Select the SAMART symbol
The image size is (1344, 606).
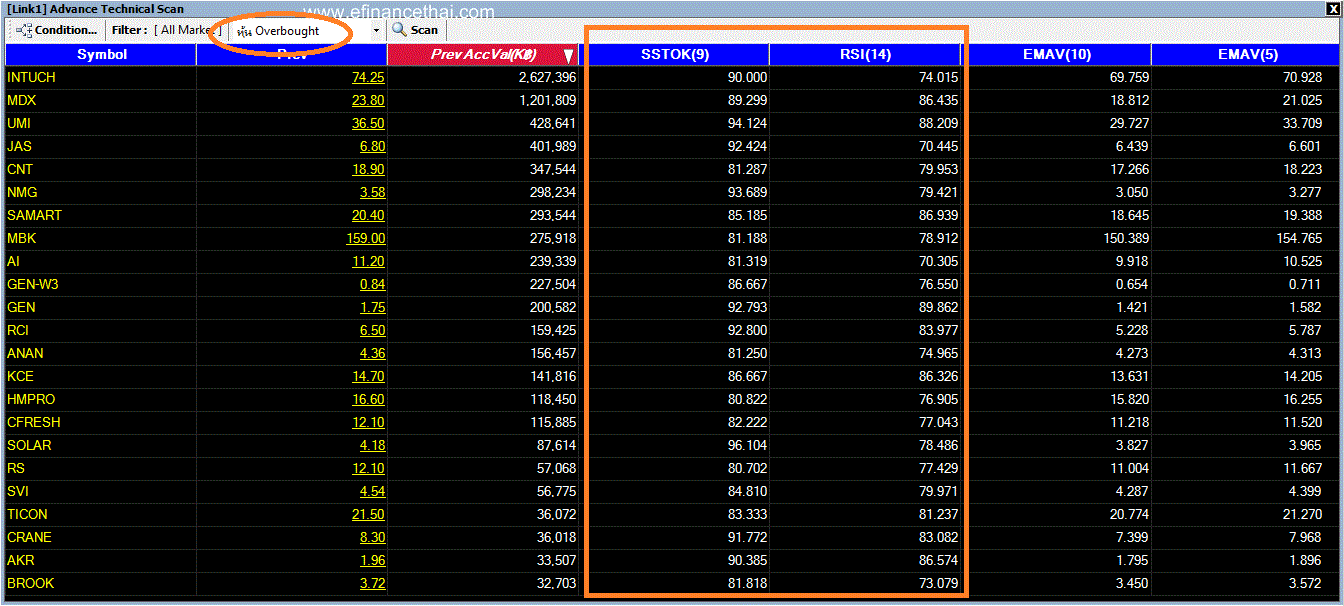pos(34,215)
